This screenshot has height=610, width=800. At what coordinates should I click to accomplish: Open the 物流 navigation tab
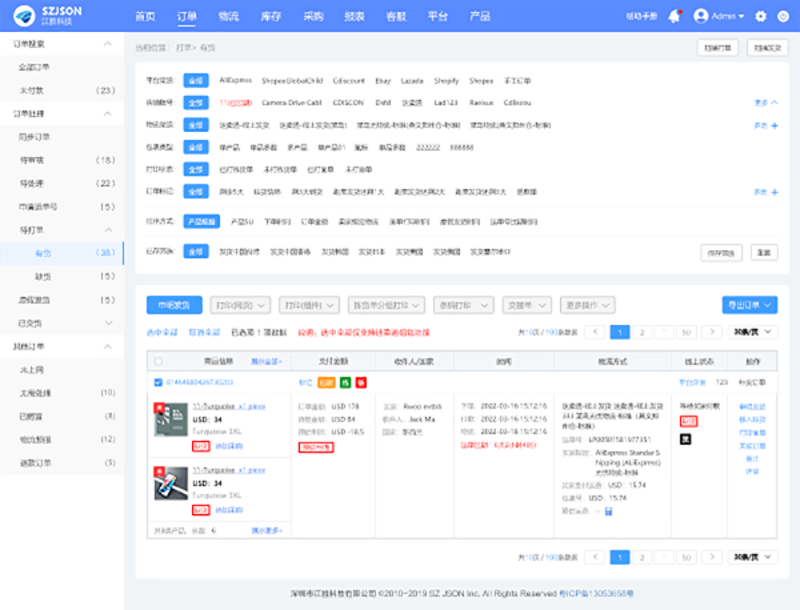[229, 16]
